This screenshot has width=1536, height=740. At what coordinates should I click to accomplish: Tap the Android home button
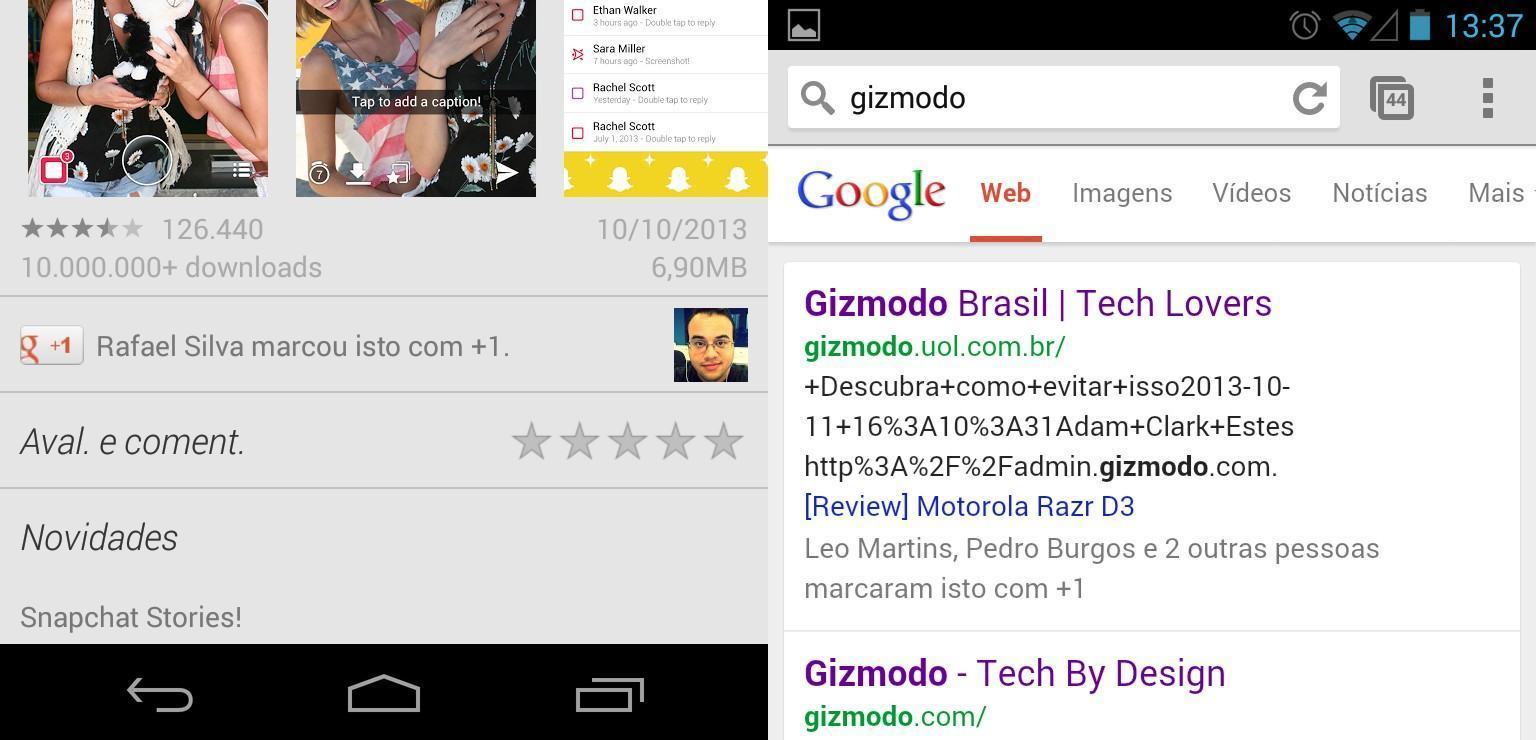[384, 694]
